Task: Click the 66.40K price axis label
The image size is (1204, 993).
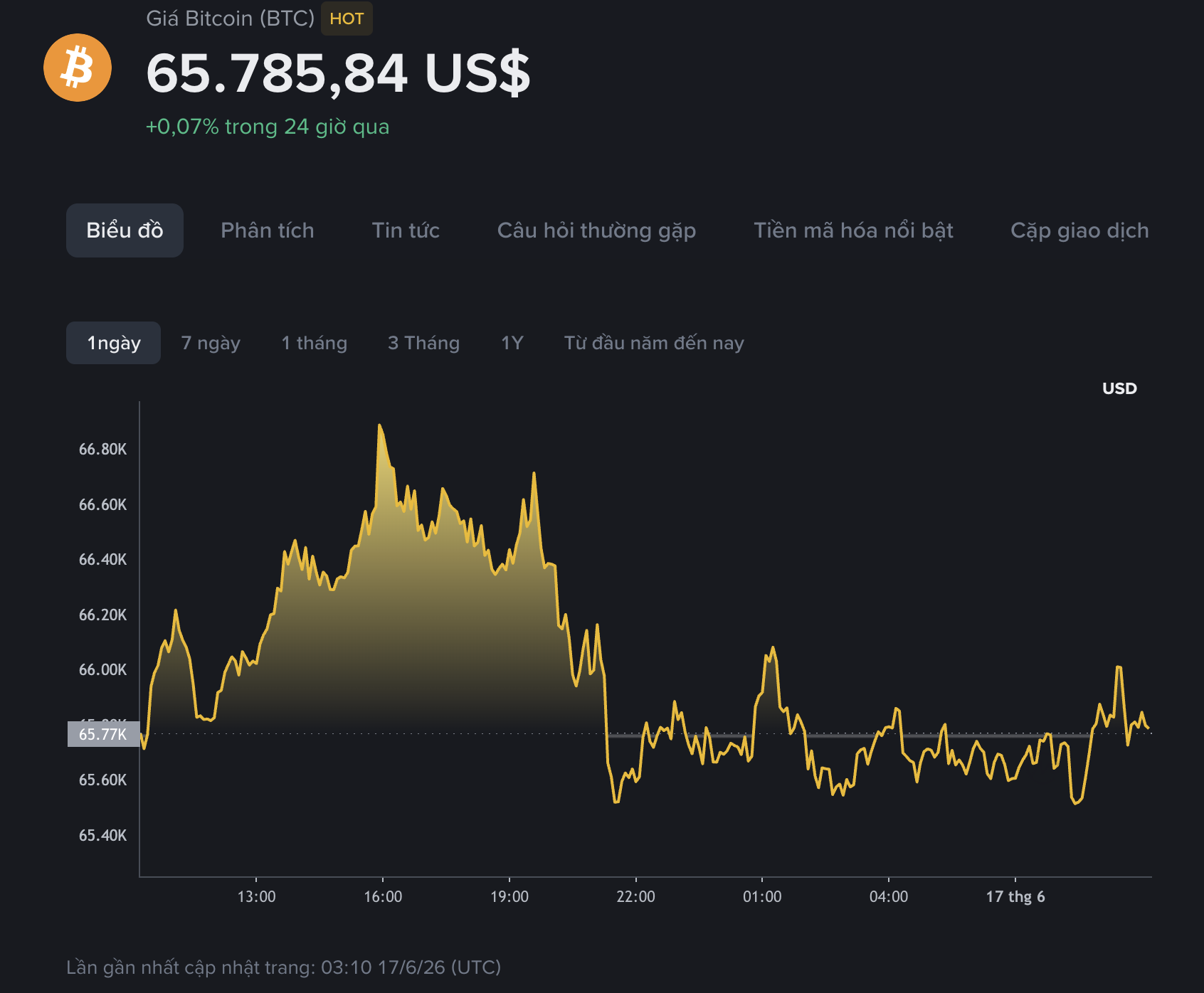Action: (x=102, y=559)
